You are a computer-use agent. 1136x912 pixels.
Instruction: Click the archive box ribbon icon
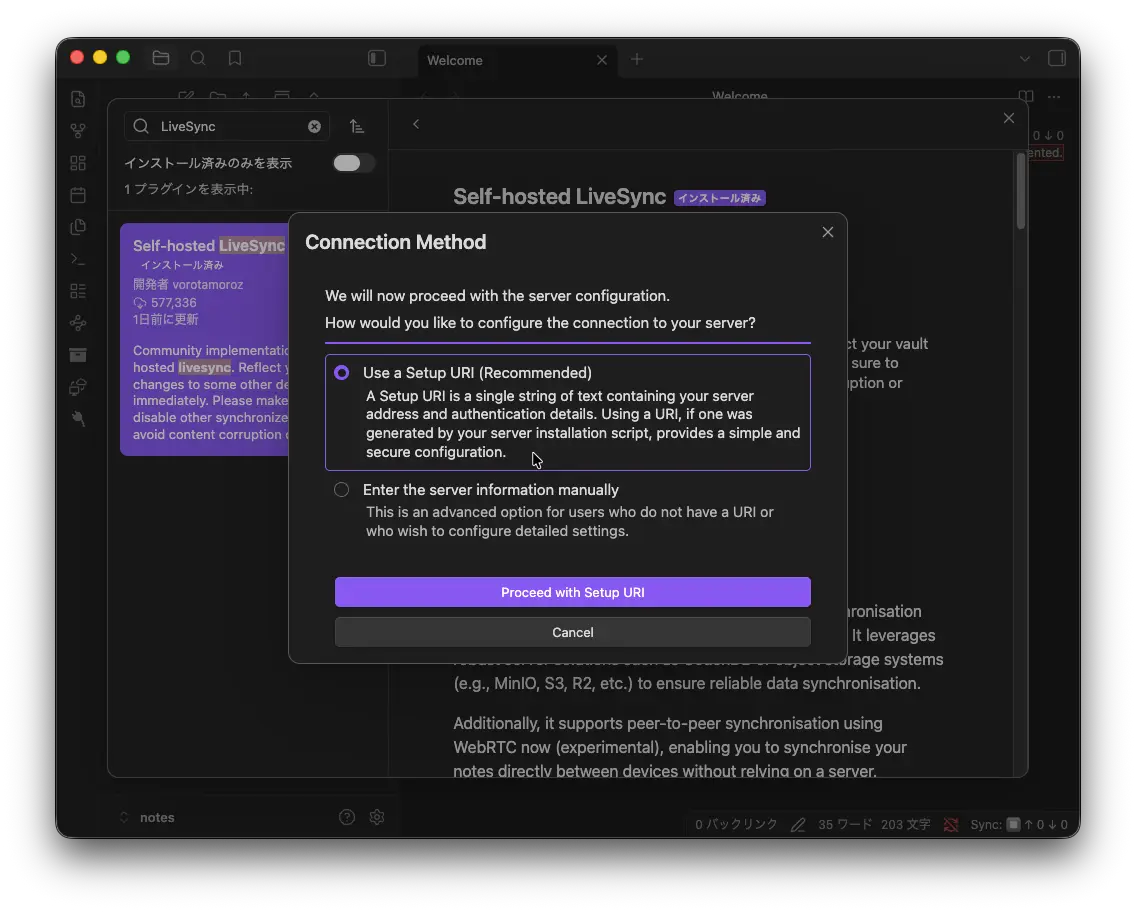pyautogui.click(x=78, y=355)
